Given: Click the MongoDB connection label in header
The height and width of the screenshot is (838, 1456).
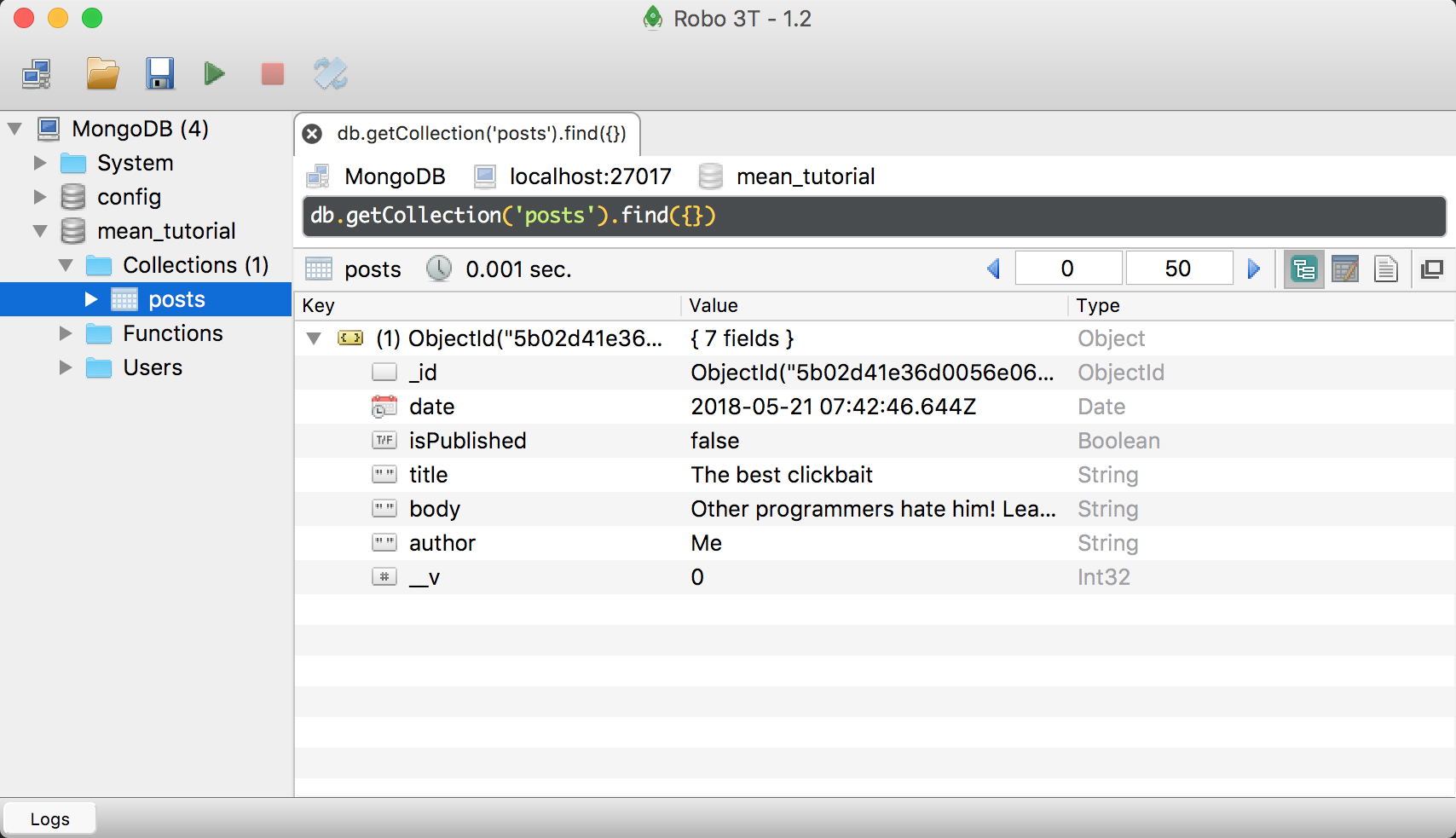Looking at the screenshot, I should coord(395,176).
